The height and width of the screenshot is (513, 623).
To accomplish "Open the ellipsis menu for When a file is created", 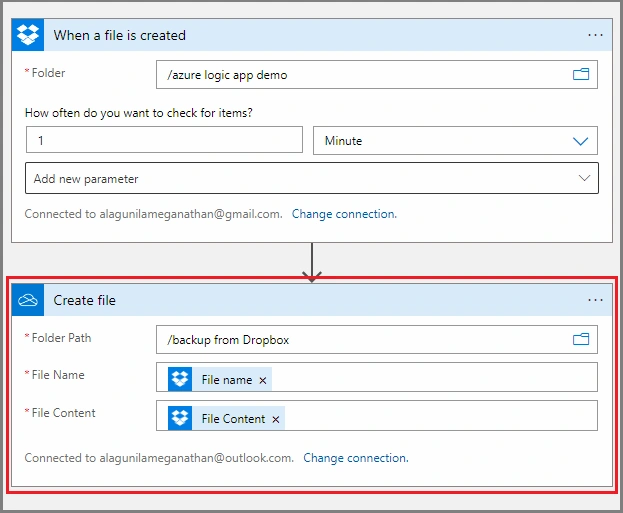I will tap(595, 35).
